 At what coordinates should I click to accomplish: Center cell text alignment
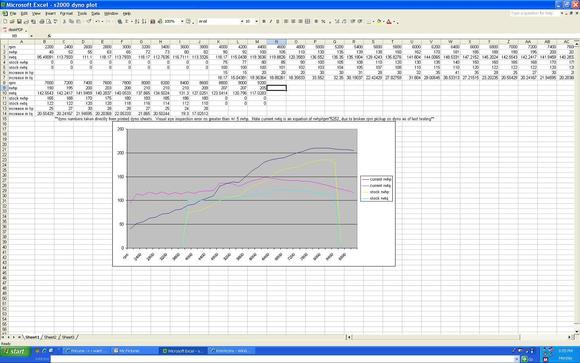point(293,21)
